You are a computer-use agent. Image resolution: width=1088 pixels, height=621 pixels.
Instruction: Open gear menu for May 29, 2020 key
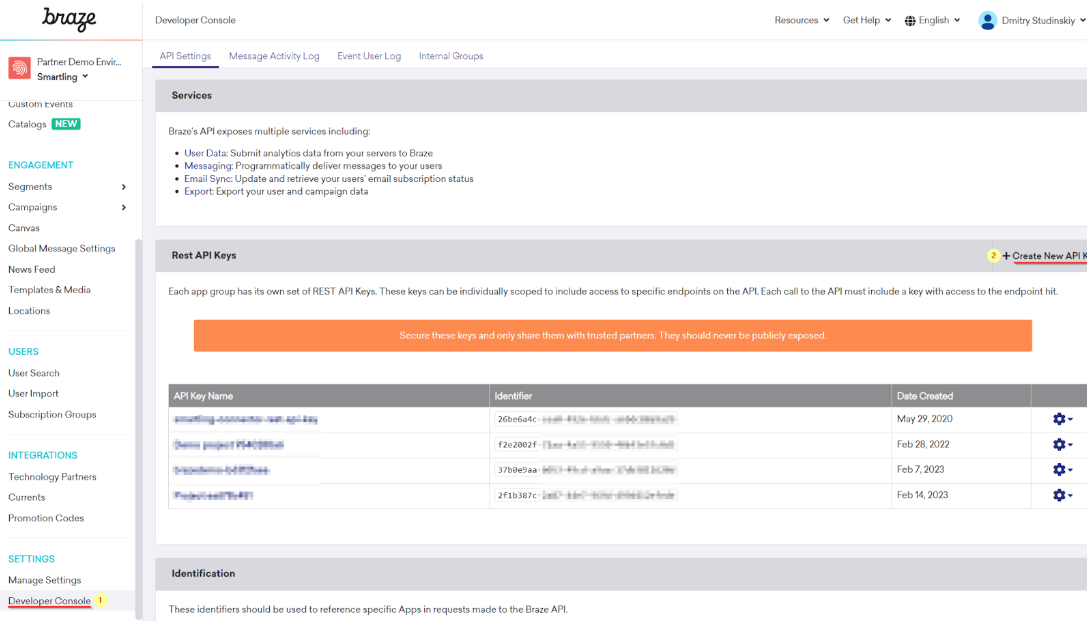(x=1062, y=419)
